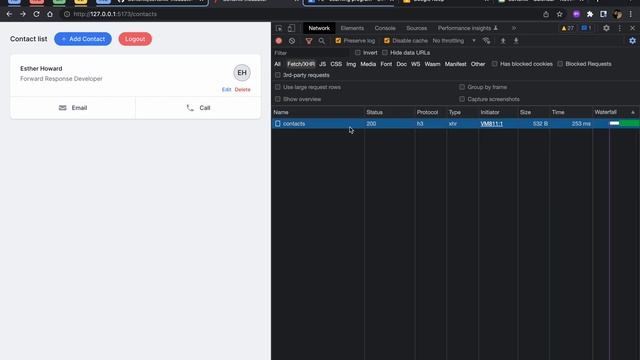This screenshot has width=640, height=360.
Task: Open the browser home icon
Action: 50,14
